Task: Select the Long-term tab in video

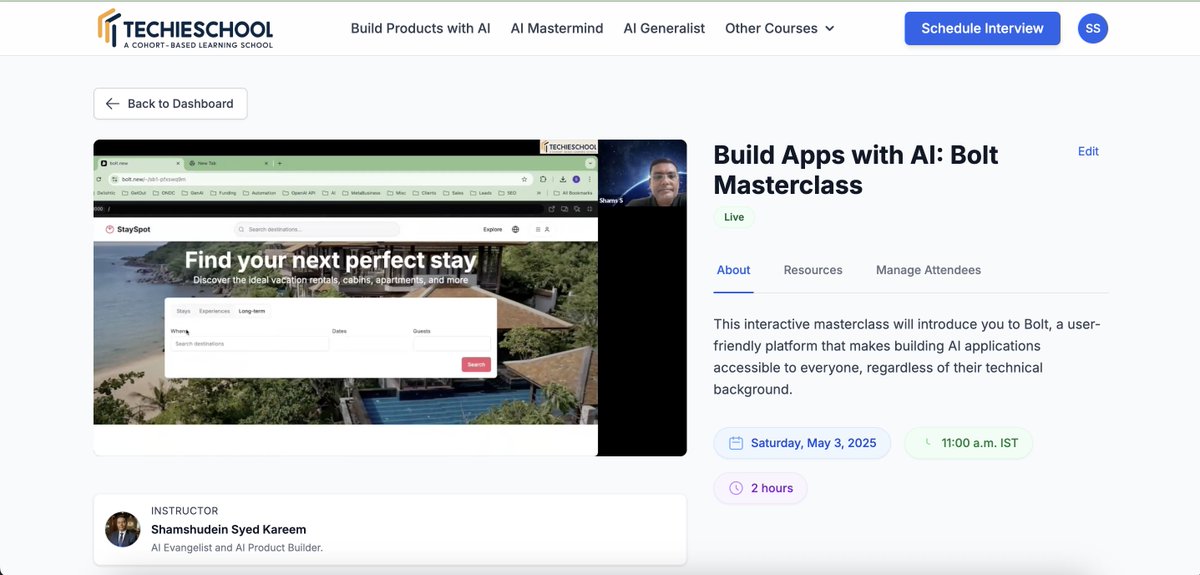Action: tap(252, 311)
